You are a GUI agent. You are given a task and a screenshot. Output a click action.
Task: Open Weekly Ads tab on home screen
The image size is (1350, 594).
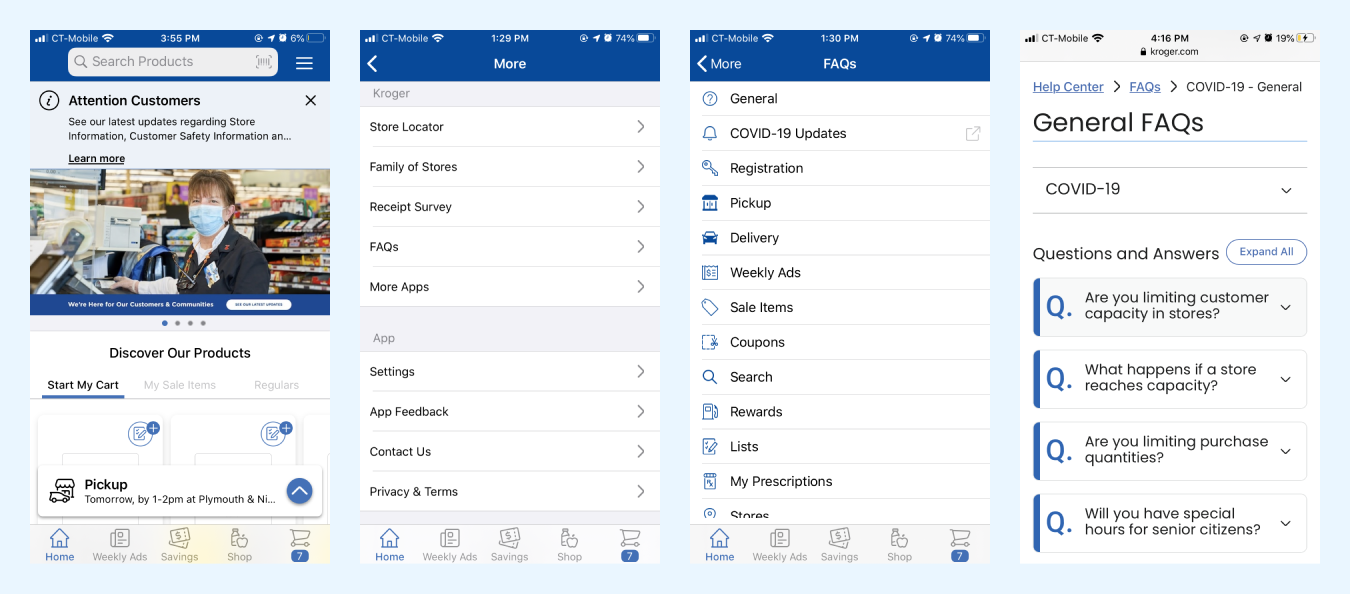tap(120, 545)
